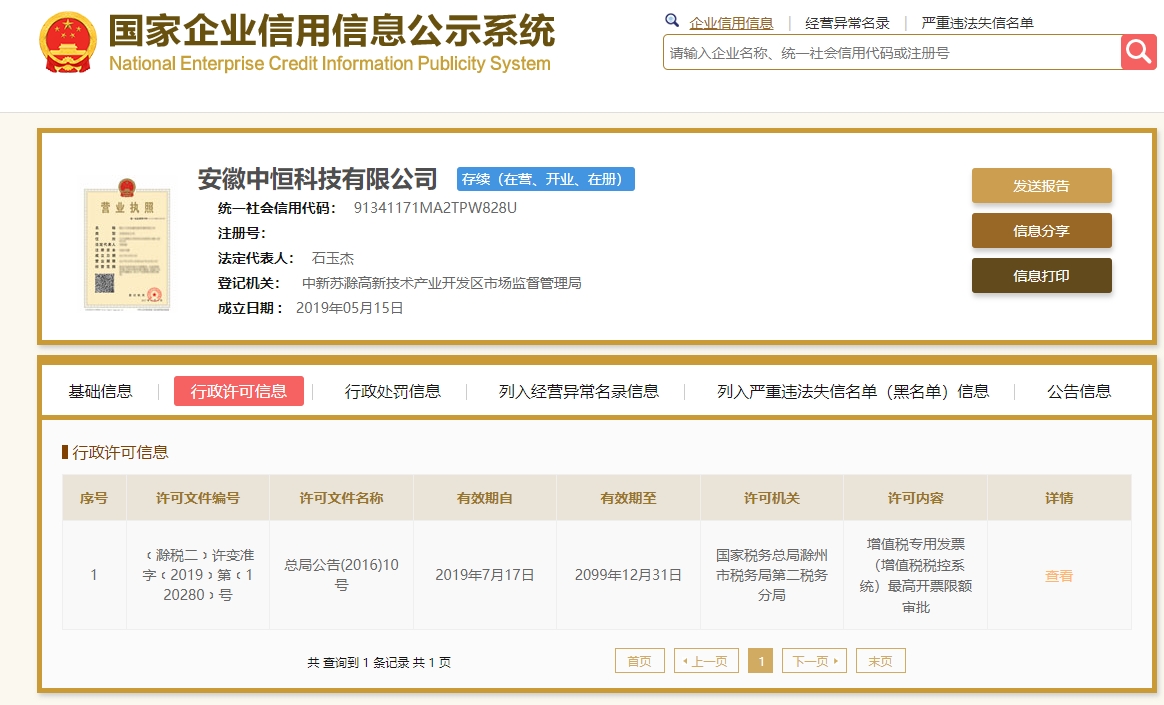
Task: Click the 许可文件编号 column header
Action: pyautogui.click(x=197, y=498)
